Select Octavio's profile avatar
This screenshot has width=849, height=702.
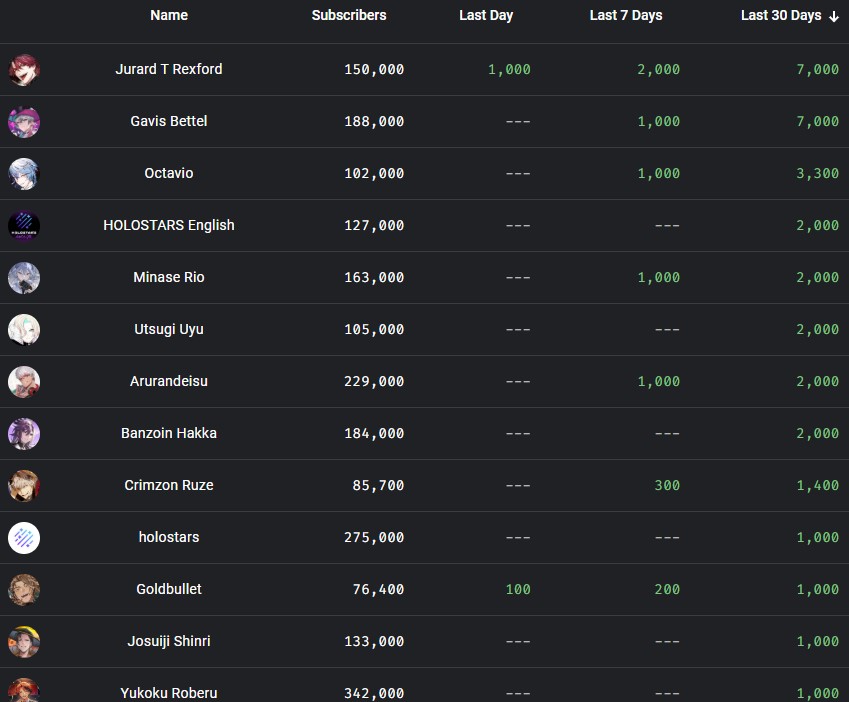coord(24,174)
